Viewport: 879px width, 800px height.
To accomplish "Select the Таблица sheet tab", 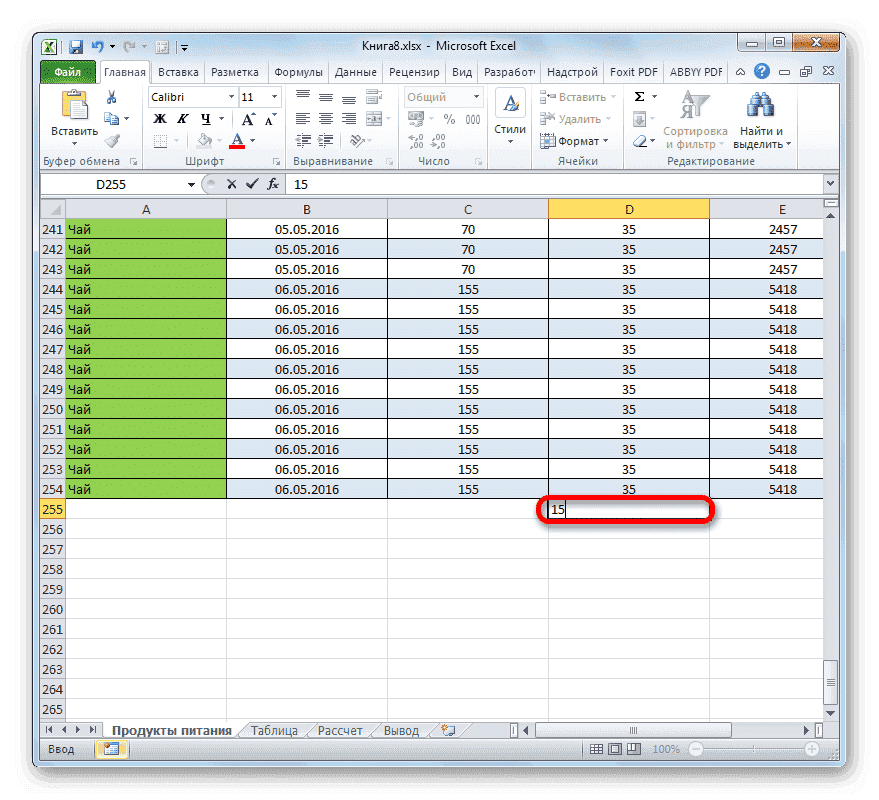I will (273, 730).
